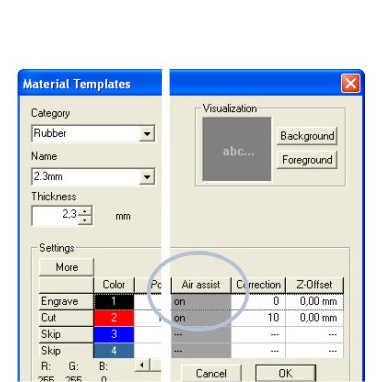Screen dimensions: 382x382
Task: Choose the Background visualization button
Action: click(307, 136)
